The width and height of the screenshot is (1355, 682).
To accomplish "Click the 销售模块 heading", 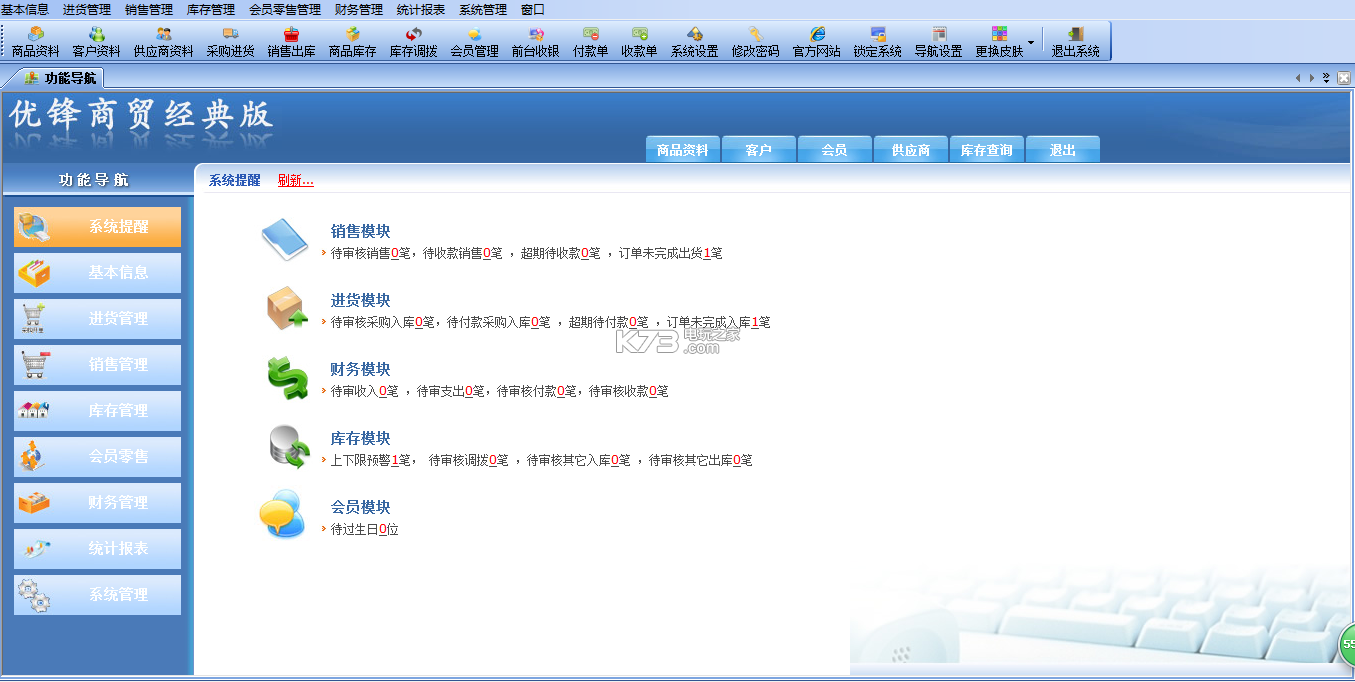I will [360, 232].
